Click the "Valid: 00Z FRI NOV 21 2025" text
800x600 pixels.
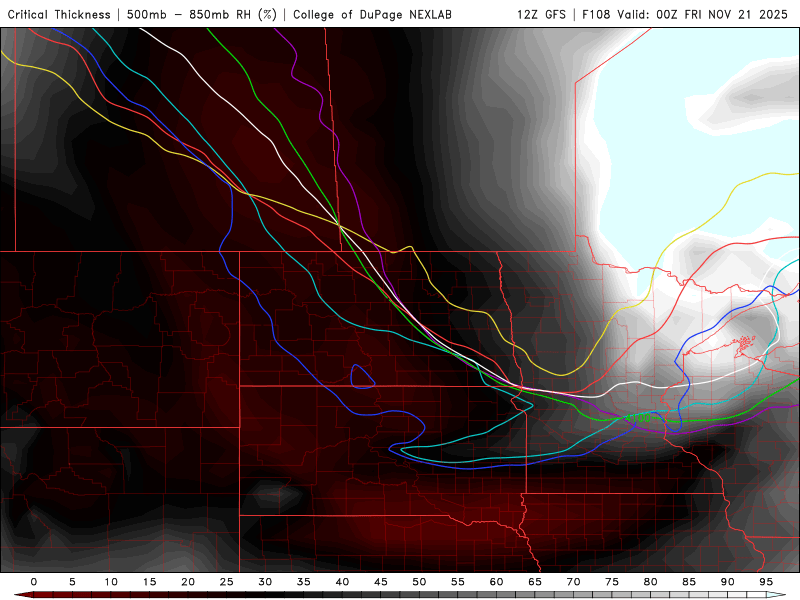pyautogui.click(x=703, y=15)
